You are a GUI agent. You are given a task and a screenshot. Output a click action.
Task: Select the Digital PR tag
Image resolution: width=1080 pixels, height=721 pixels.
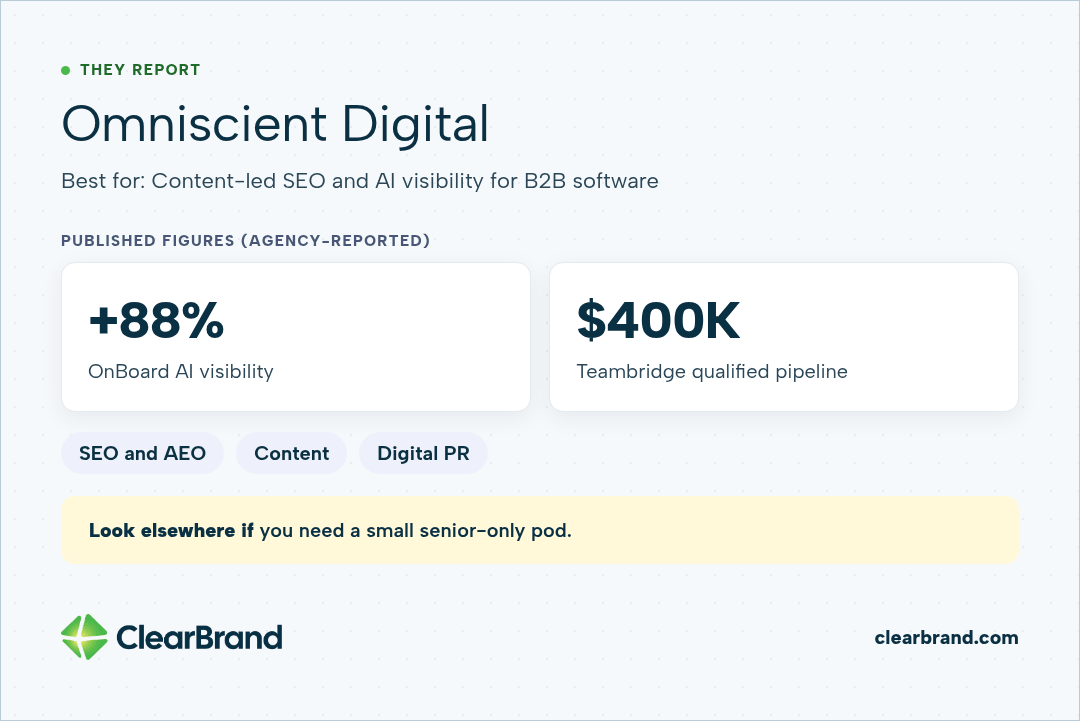tap(424, 453)
